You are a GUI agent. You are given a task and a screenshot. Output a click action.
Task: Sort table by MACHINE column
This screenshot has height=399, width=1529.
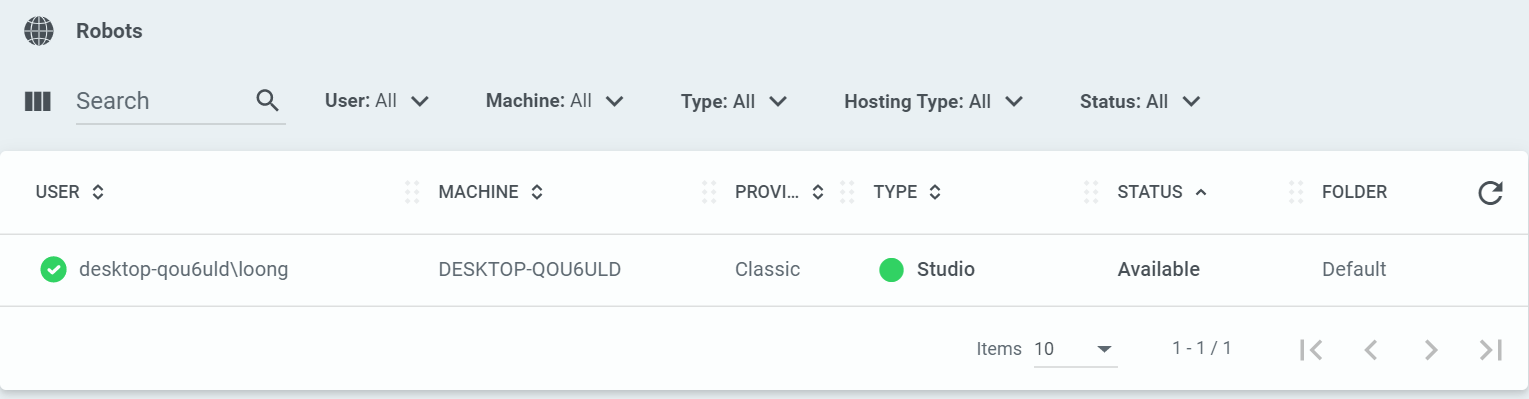point(491,192)
